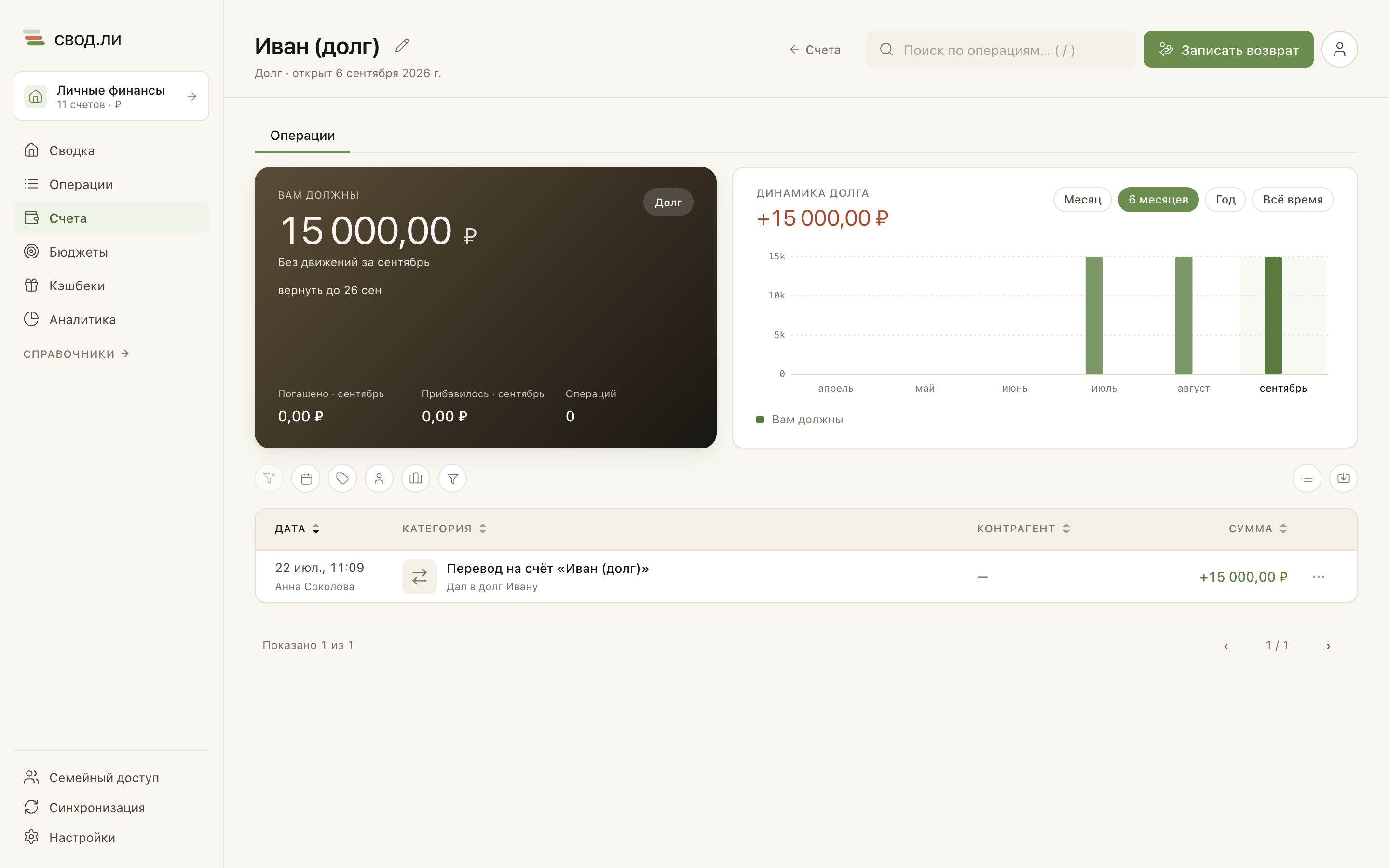Sort the table by Категория column

pyautogui.click(x=444, y=529)
